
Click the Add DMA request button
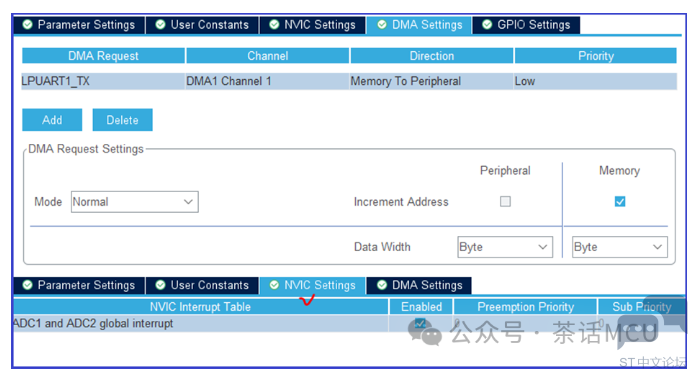point(52,120)
